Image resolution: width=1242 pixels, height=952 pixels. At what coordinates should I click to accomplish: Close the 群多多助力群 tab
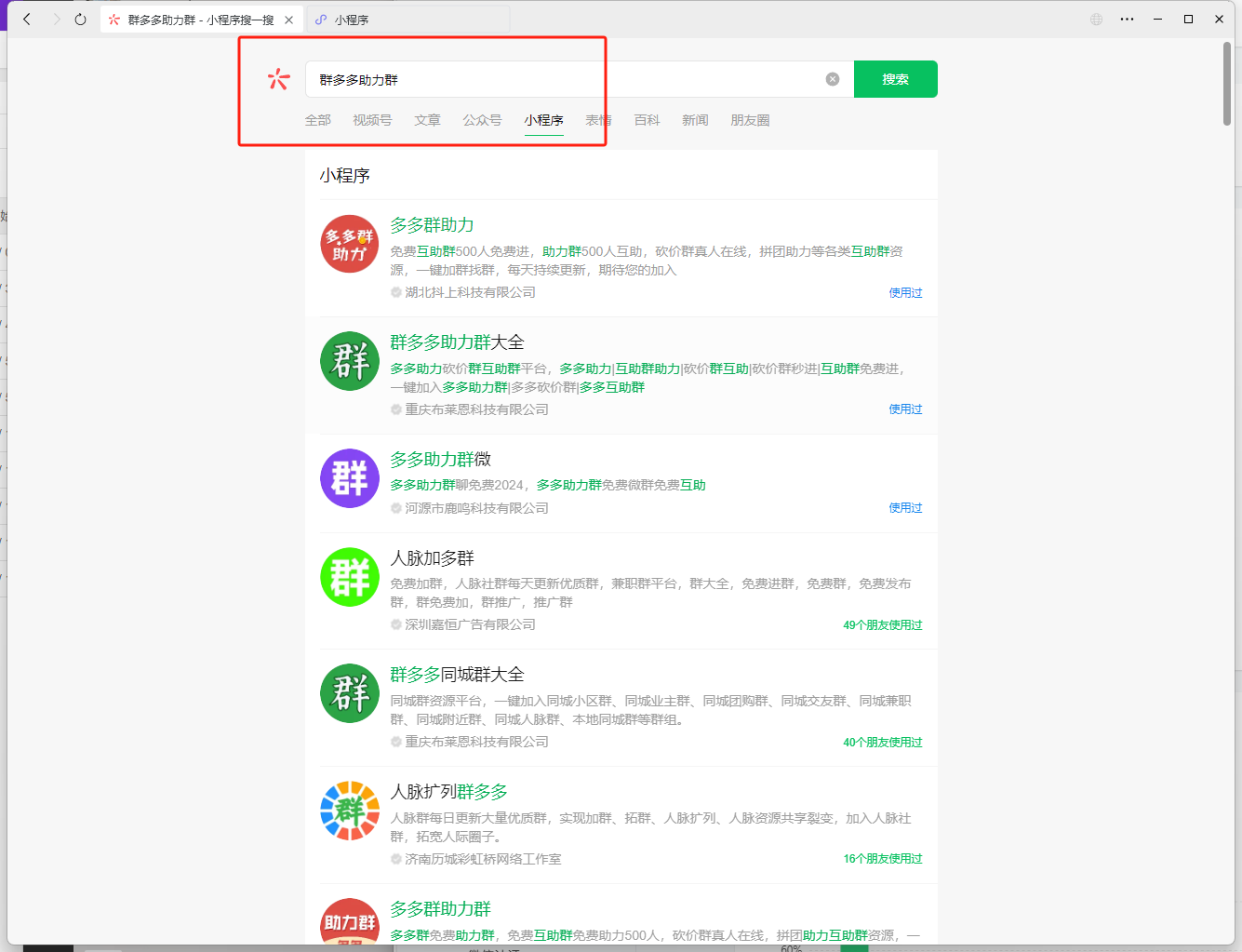[288, 20]
